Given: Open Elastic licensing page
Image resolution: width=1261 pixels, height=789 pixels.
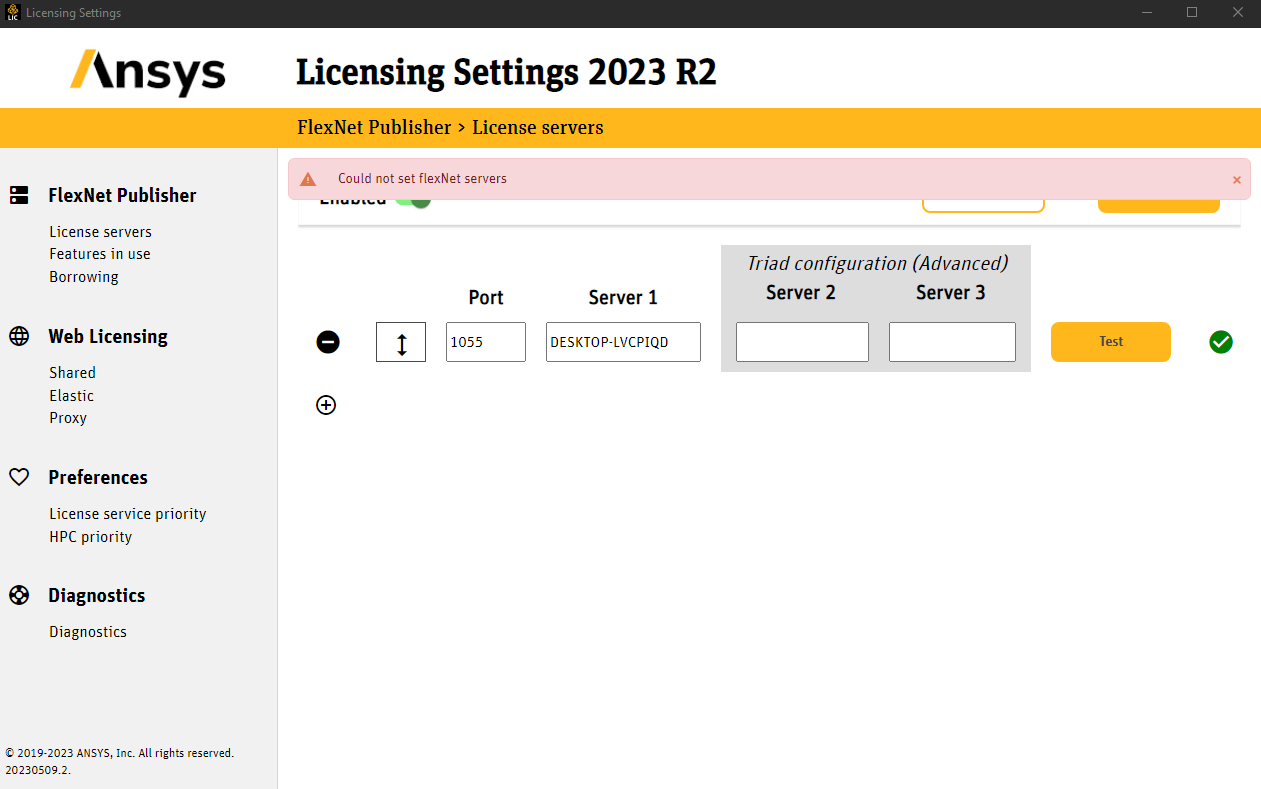Looking at the screenshot, I should [x=72, y=396].
